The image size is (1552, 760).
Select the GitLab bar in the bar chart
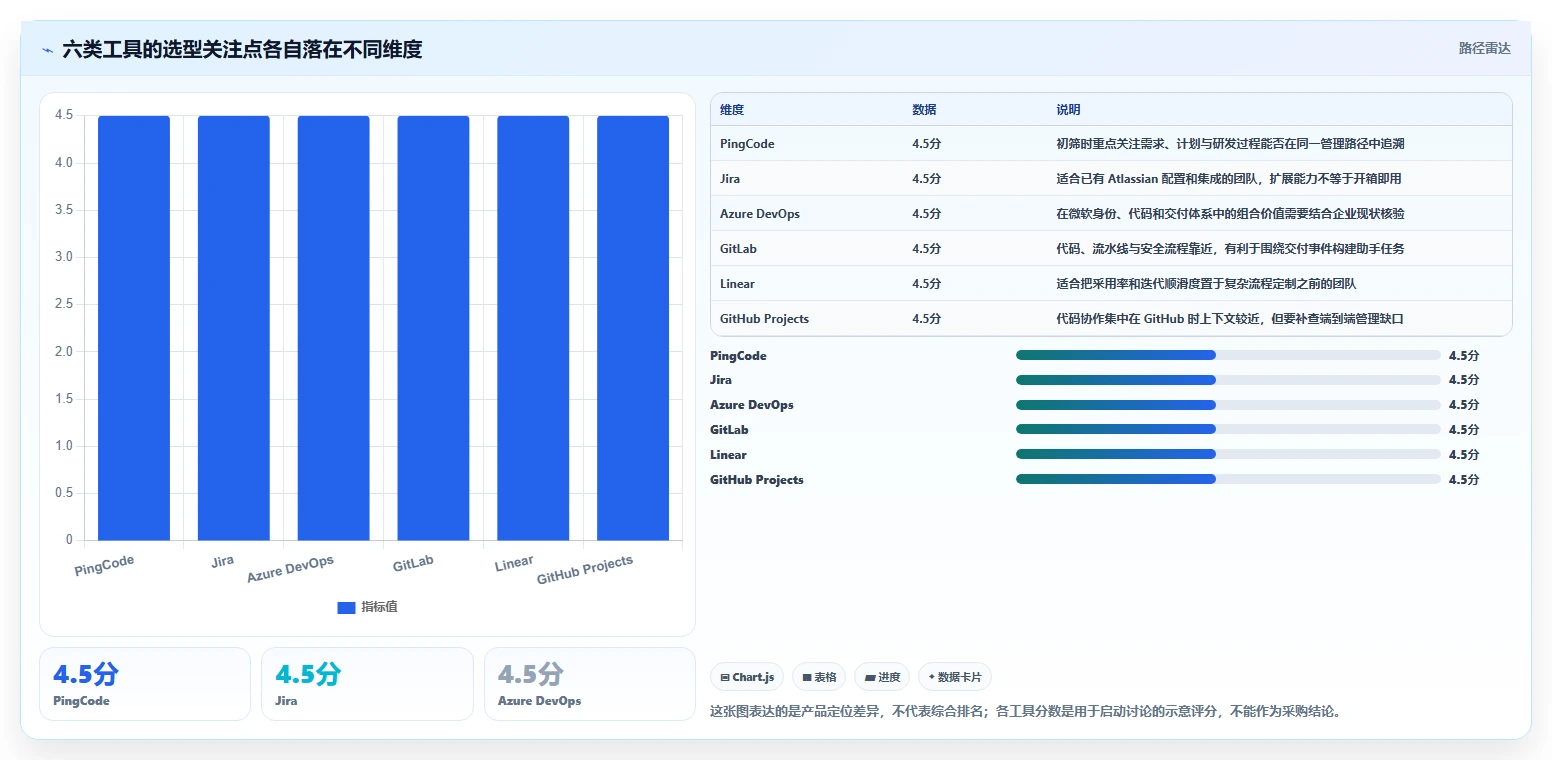[x=433, y=328]
